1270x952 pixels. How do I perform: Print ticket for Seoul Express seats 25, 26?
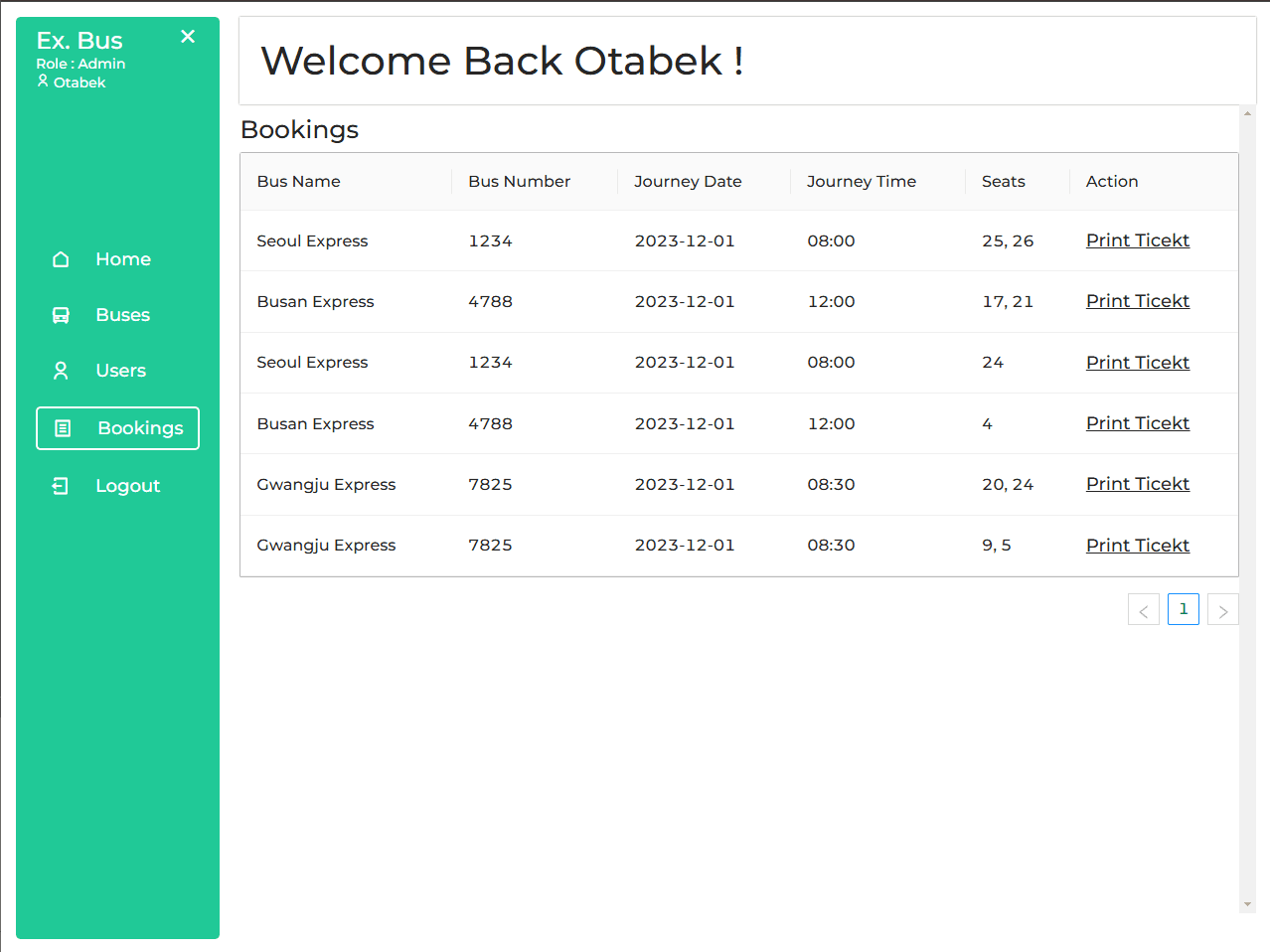(x=1137, y=240)
